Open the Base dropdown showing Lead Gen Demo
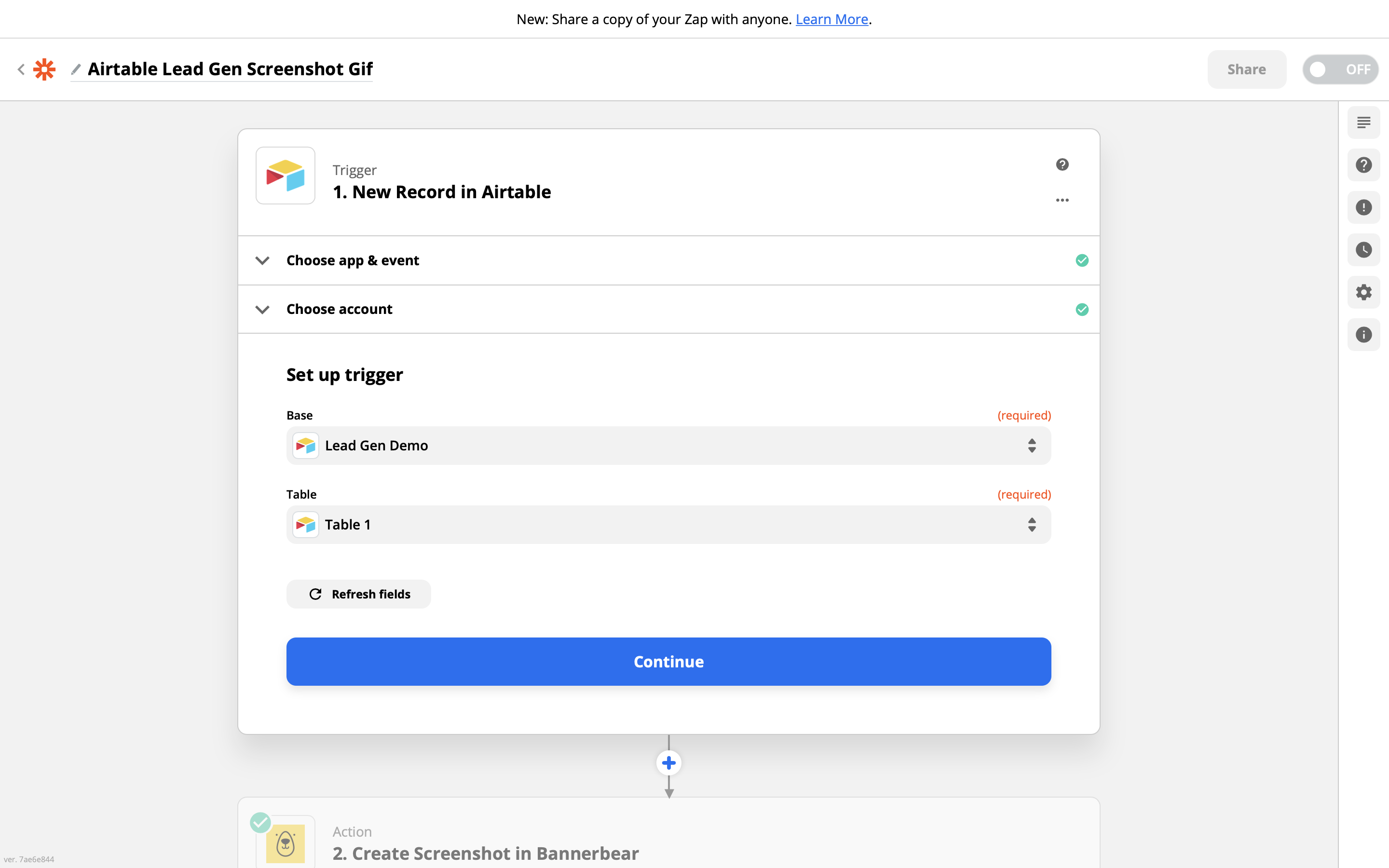Screen dimensions: 1389x868 click(668, 446)
